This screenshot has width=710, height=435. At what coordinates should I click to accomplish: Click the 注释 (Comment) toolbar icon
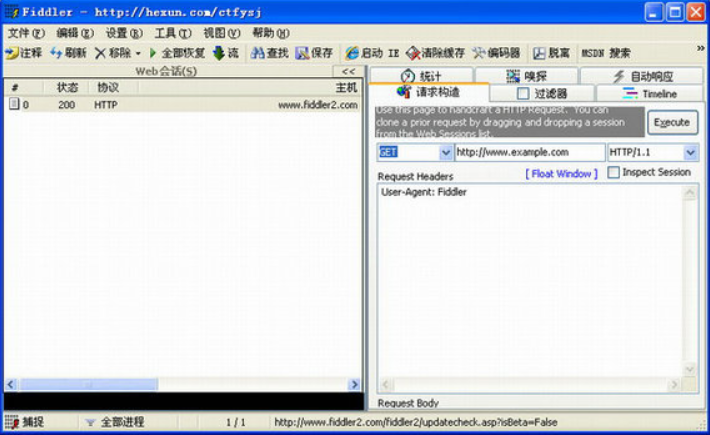(x=12, y=53)
